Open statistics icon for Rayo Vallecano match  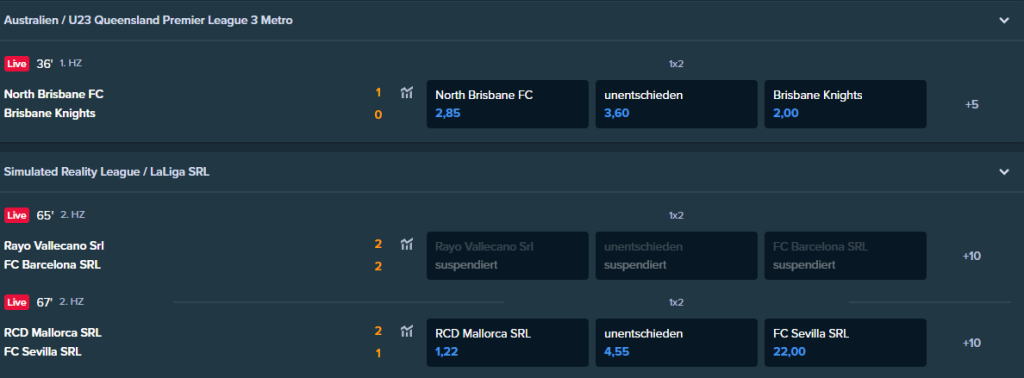pyautogui.click(x=407, y=244)
